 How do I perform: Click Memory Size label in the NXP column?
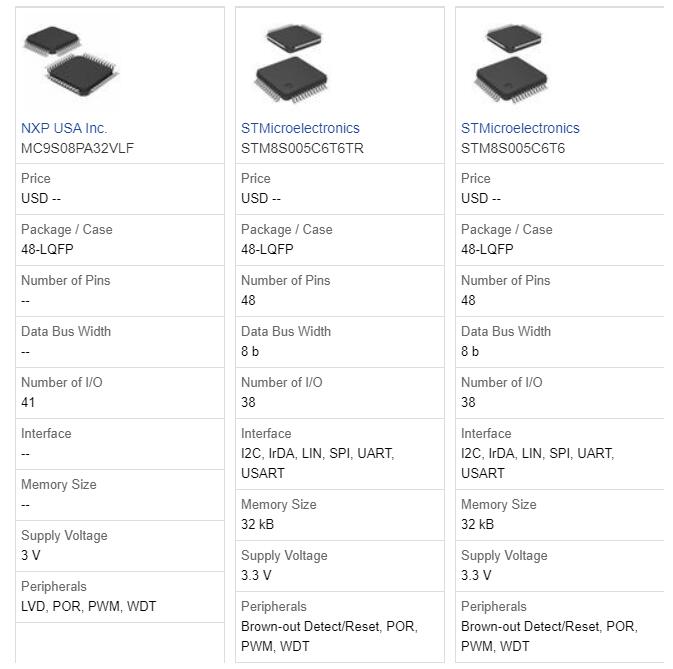click(x=59, y=484)
